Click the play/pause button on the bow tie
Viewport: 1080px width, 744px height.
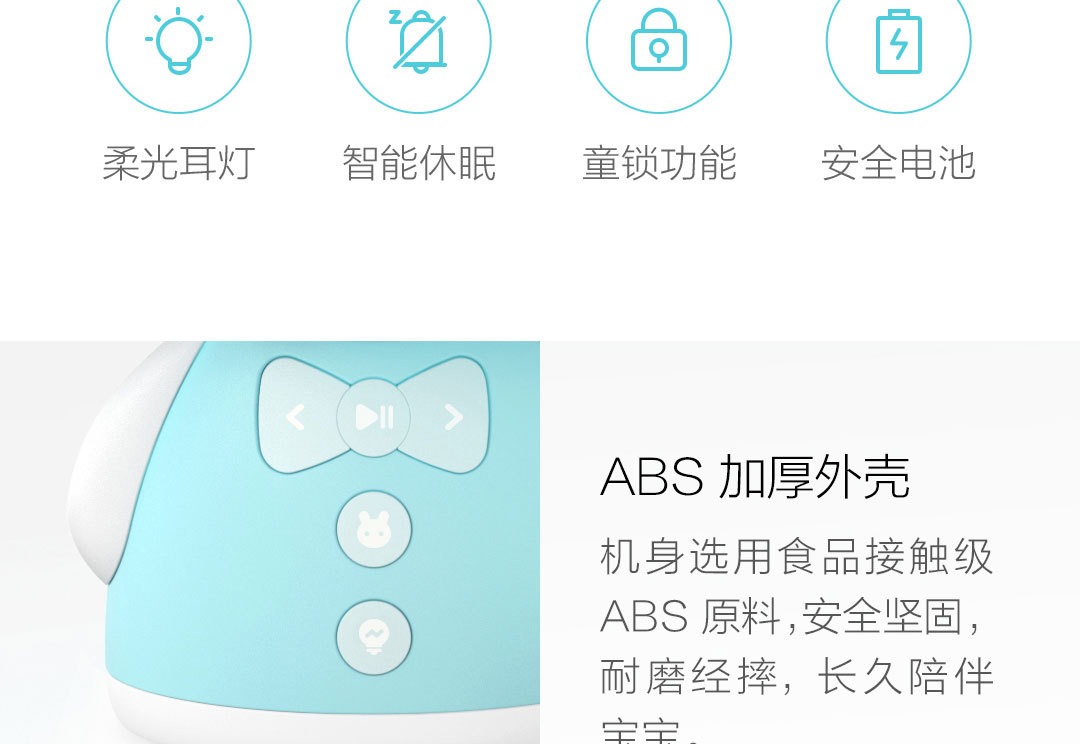point(373,417)
